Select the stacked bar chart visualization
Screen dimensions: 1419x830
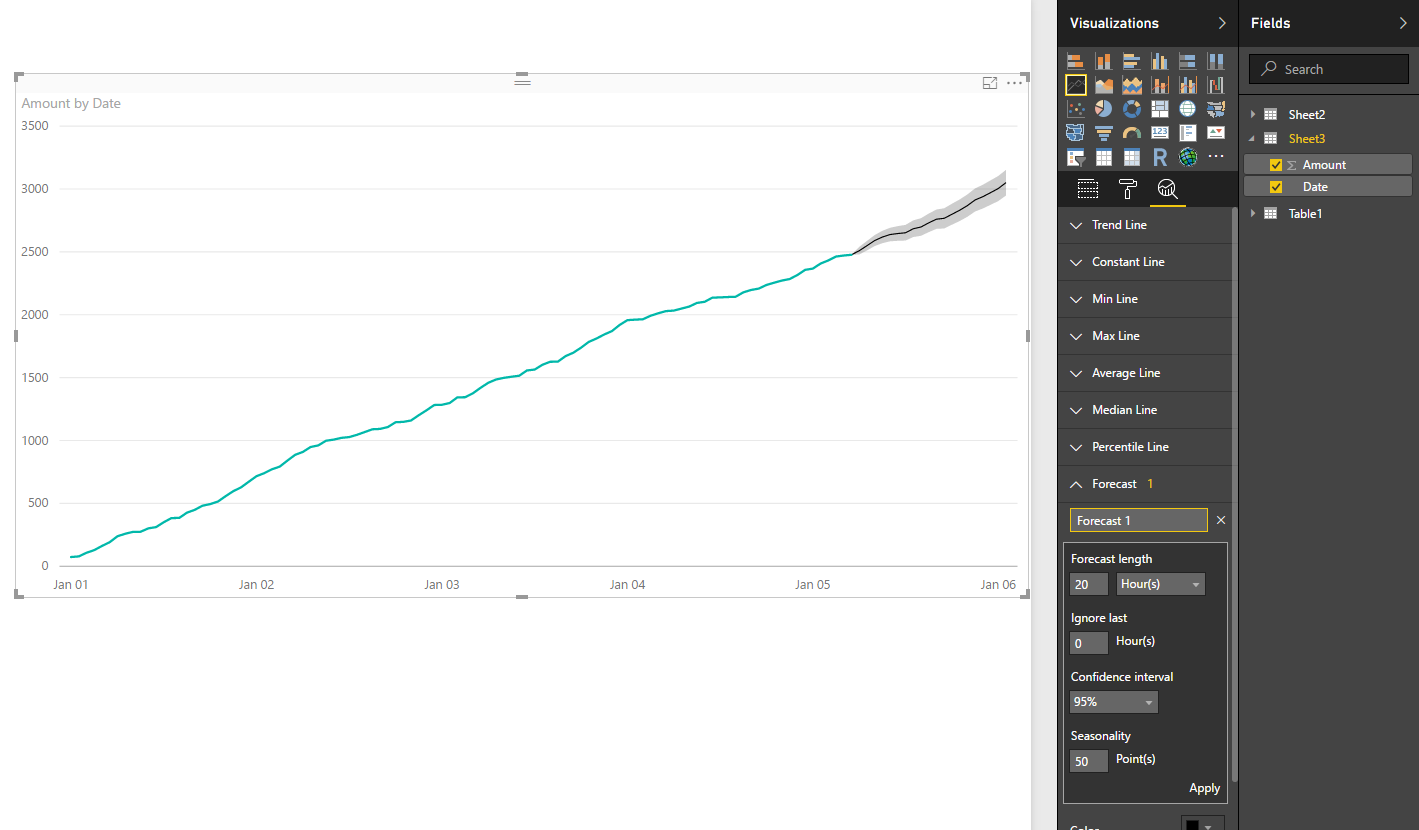click(1076, 61)
